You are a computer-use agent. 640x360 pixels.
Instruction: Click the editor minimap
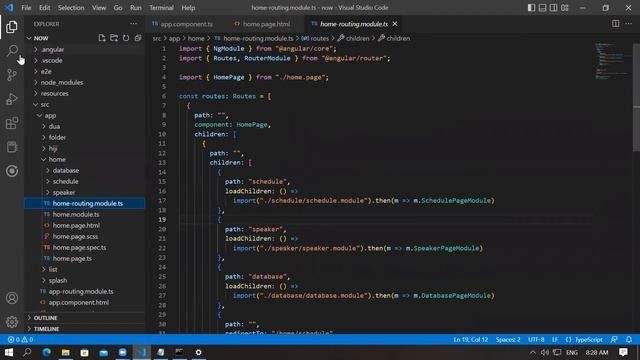point(611,61)
